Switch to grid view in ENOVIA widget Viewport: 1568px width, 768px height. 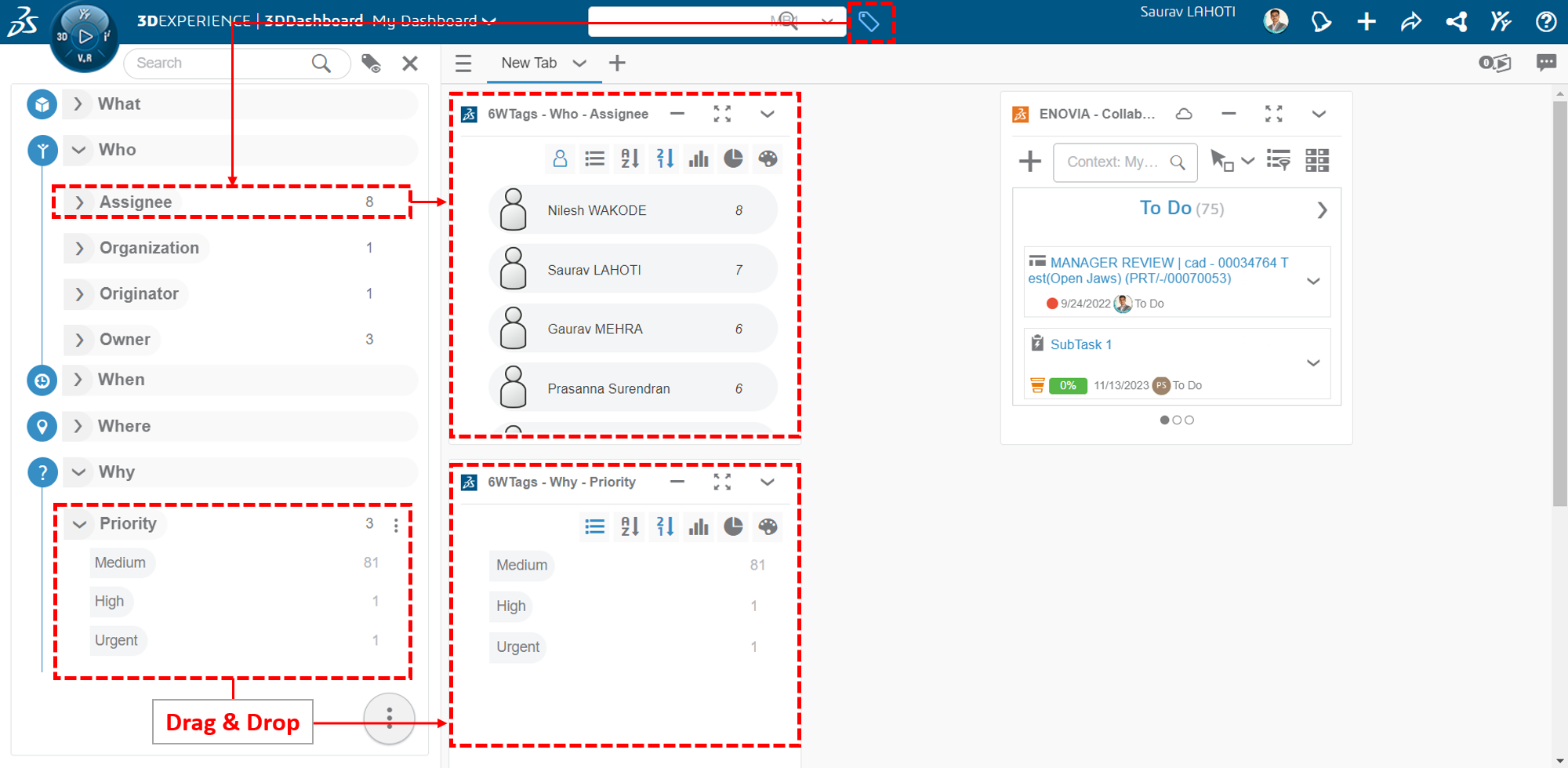tap(1317, 161)
